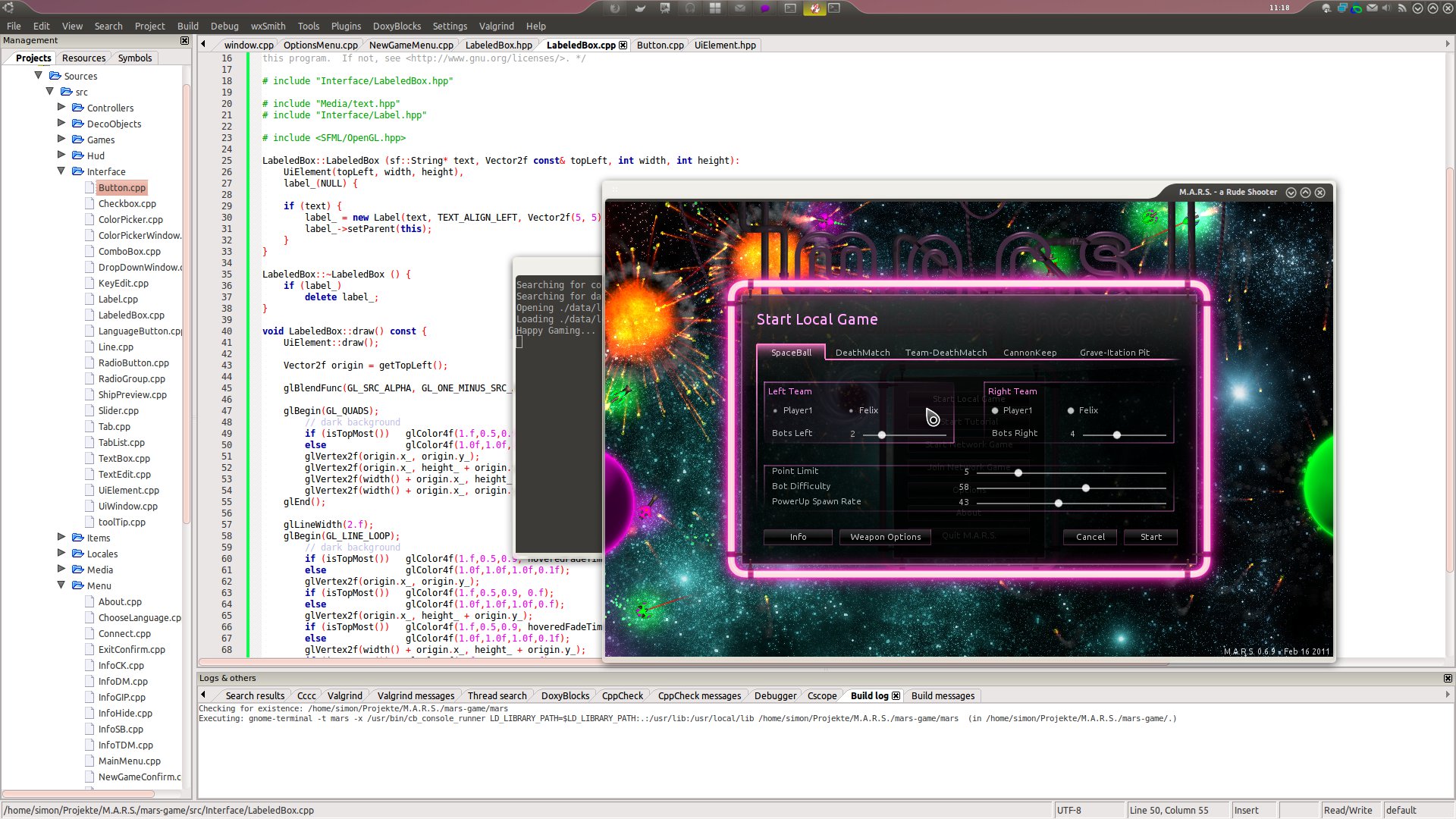This screenshot has height=819, width=1456.
Task: Select Felix radio button in Left Team
Action: (851, 411)
